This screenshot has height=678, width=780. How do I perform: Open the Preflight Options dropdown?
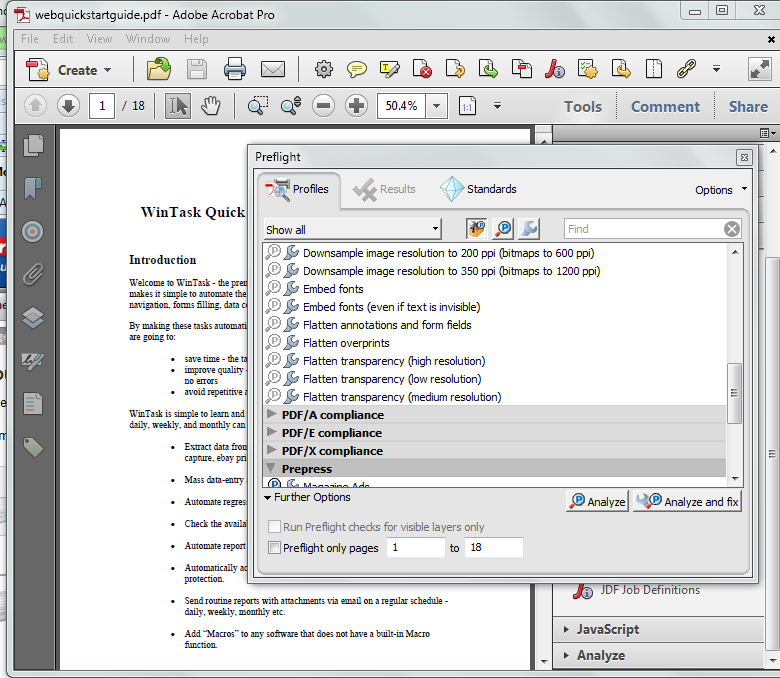721,190
